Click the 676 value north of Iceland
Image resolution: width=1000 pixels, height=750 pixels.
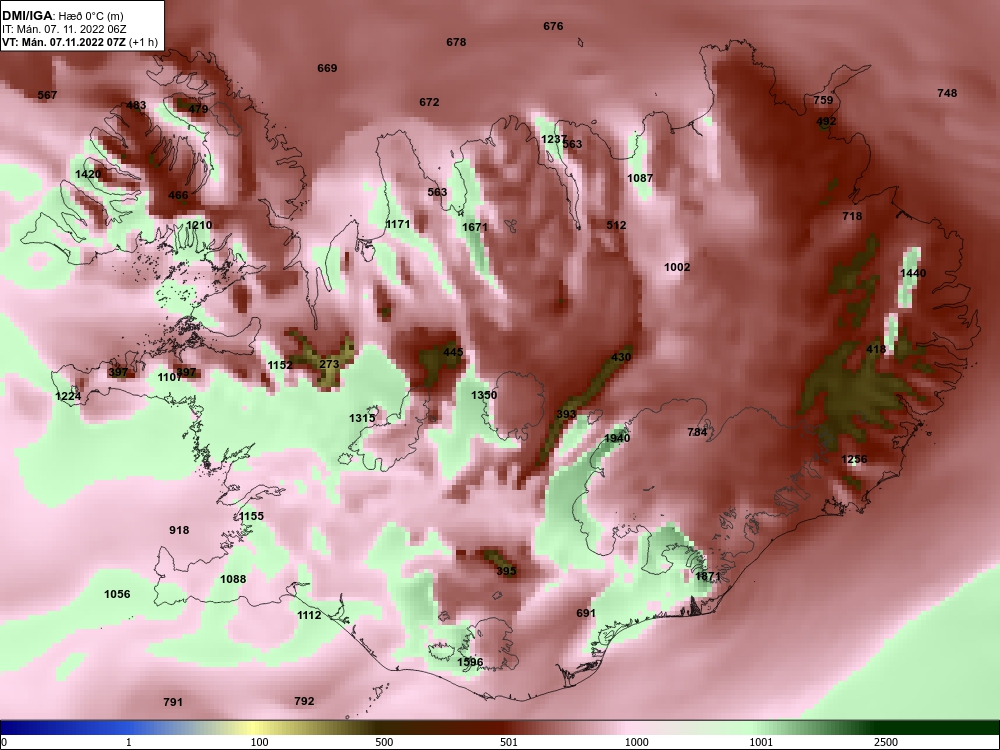pyautogui.click(x=553, y=26)
